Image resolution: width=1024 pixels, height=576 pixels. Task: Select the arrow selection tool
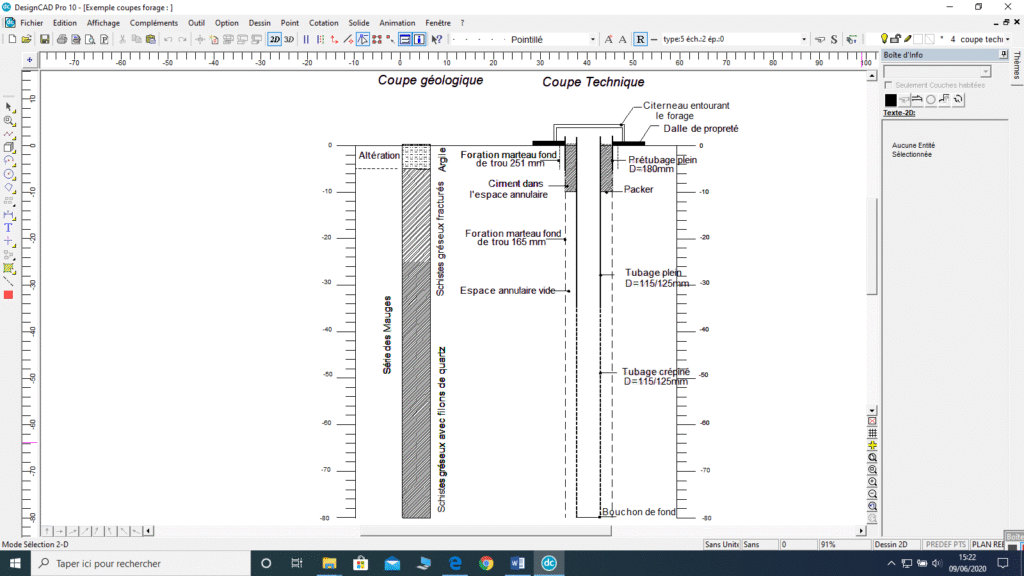[9, 106]
